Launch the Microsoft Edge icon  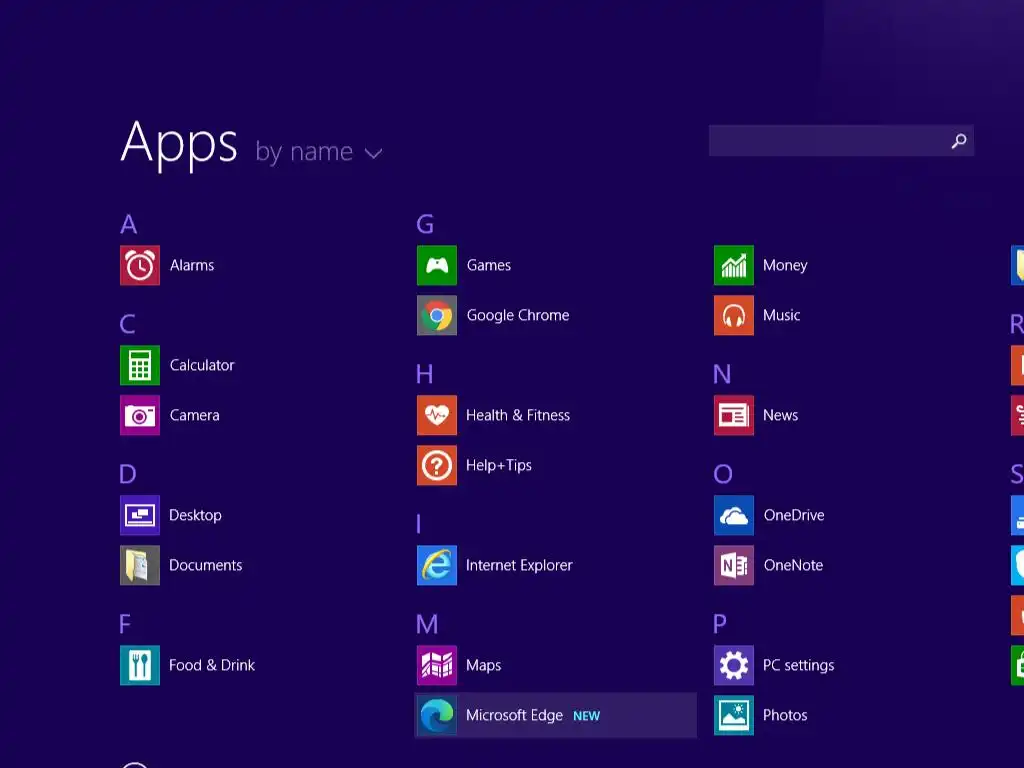437,715
